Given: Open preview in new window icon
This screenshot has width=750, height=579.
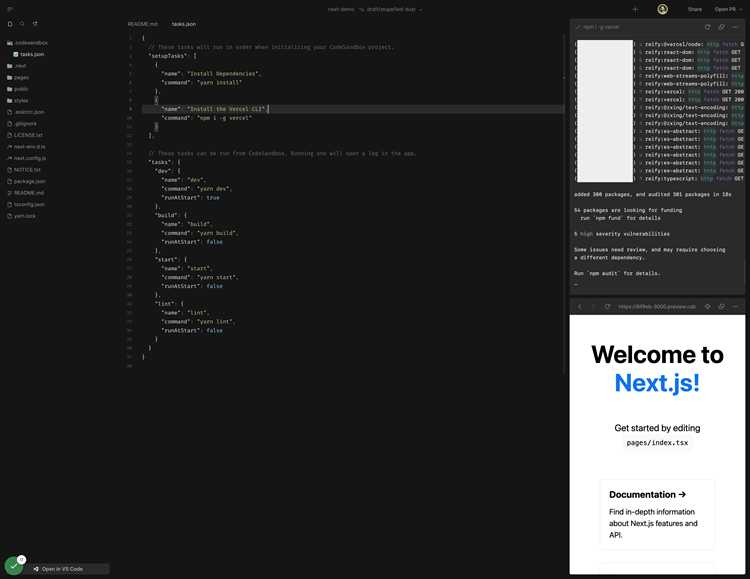Looking at the screenshot, I should tap(721, 306).
